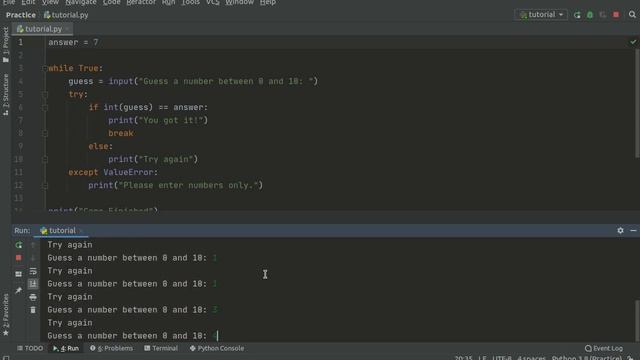Click the except ValueError line
The image size is (640, 360).
click(x=113, y=172)
